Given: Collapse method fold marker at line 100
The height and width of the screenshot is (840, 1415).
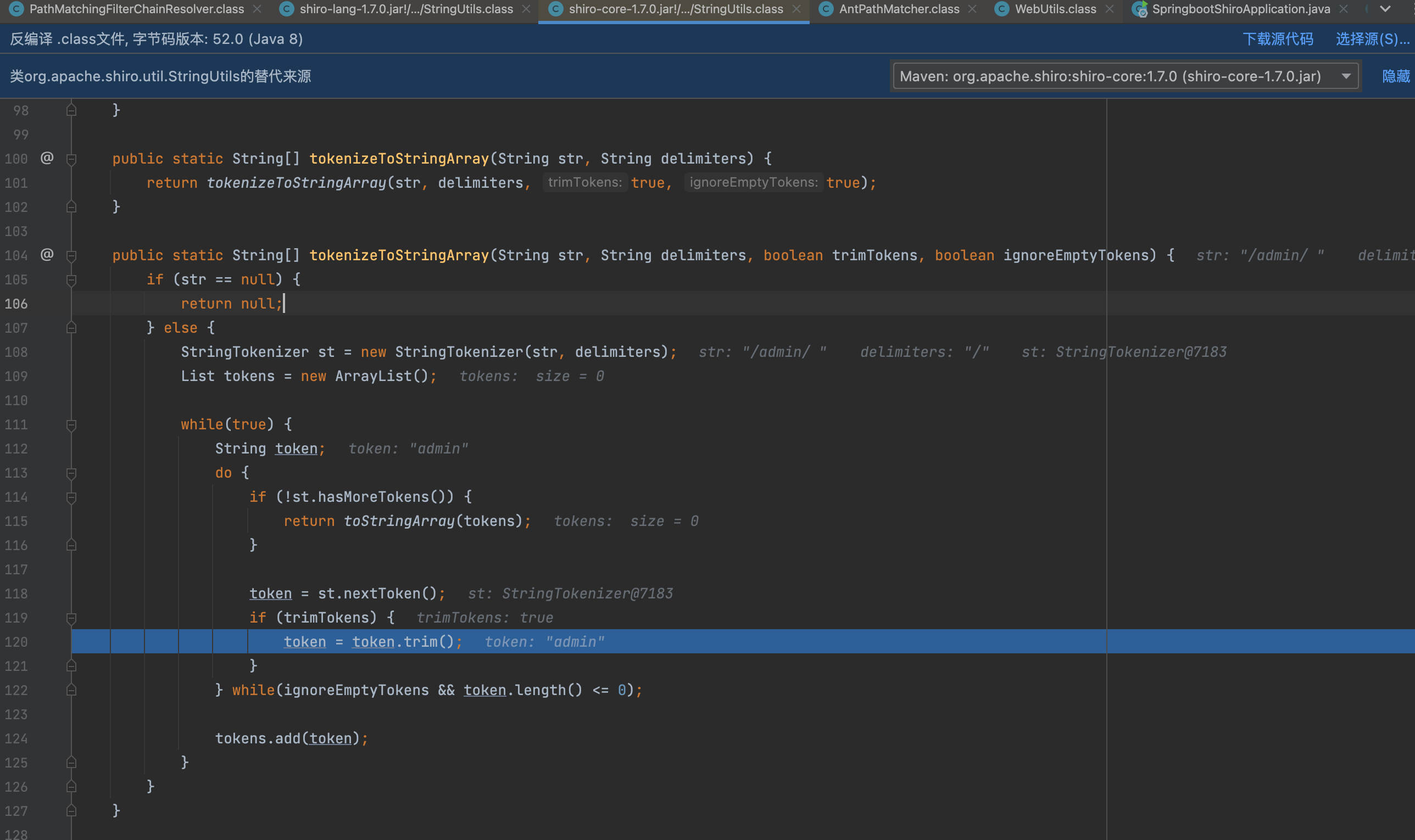Looking at the screenshot, I should coord(71,159).
